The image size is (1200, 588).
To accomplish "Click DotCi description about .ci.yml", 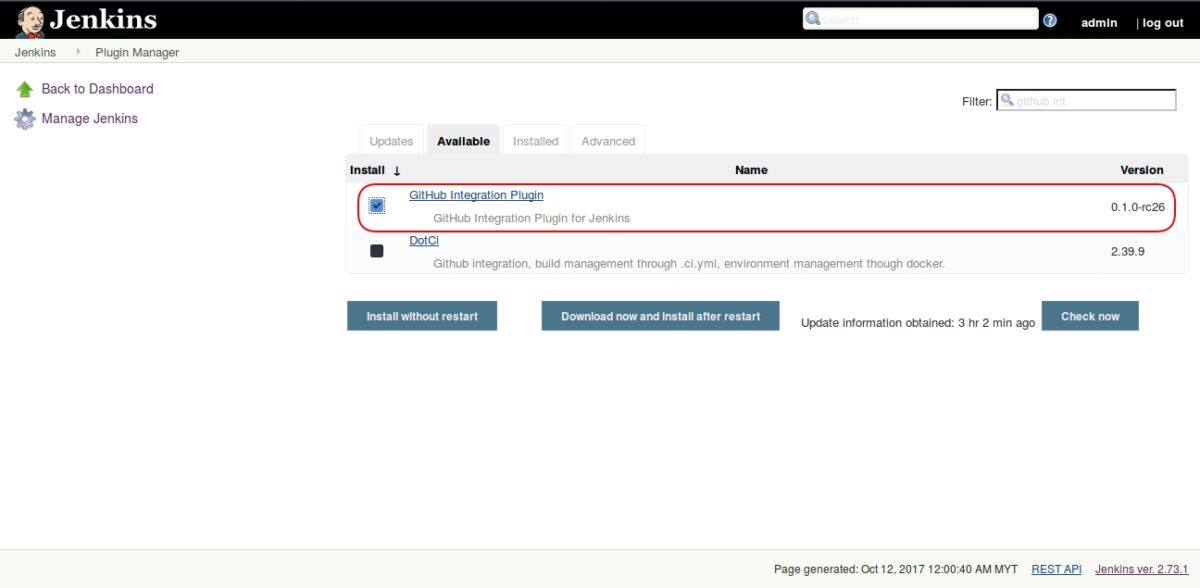I will tap(689, 264).
